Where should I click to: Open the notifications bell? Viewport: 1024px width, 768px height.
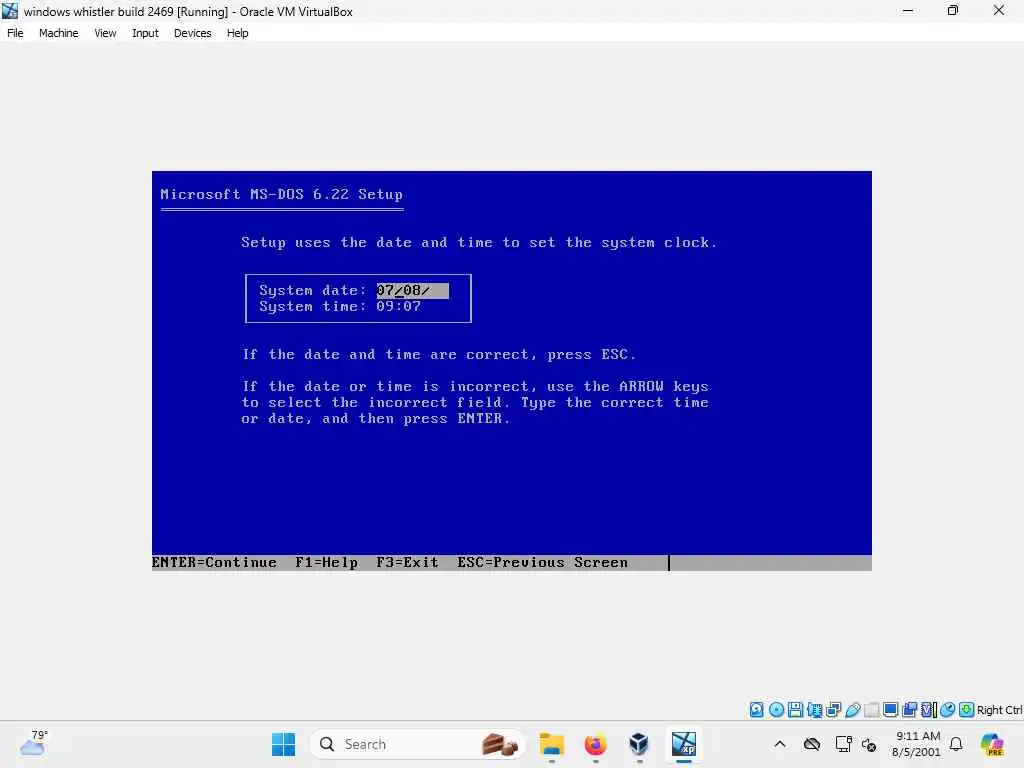click(x=956, y=744)
